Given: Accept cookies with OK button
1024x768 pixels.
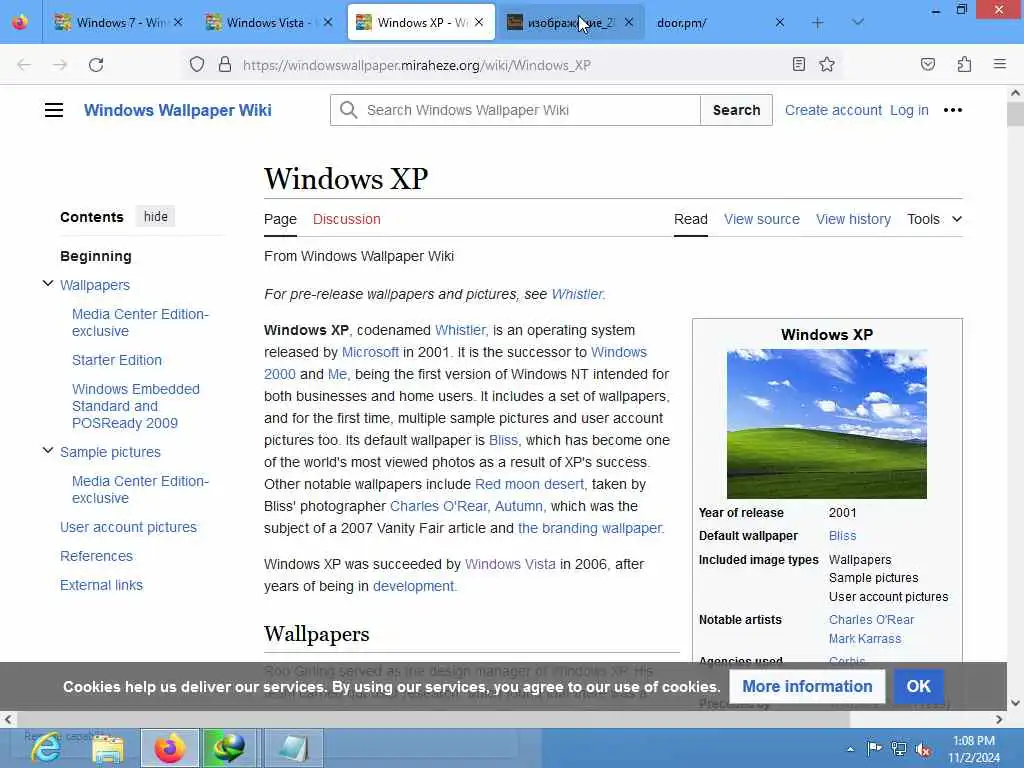Looking at the screenshot, I should click(x=918, y=686).
